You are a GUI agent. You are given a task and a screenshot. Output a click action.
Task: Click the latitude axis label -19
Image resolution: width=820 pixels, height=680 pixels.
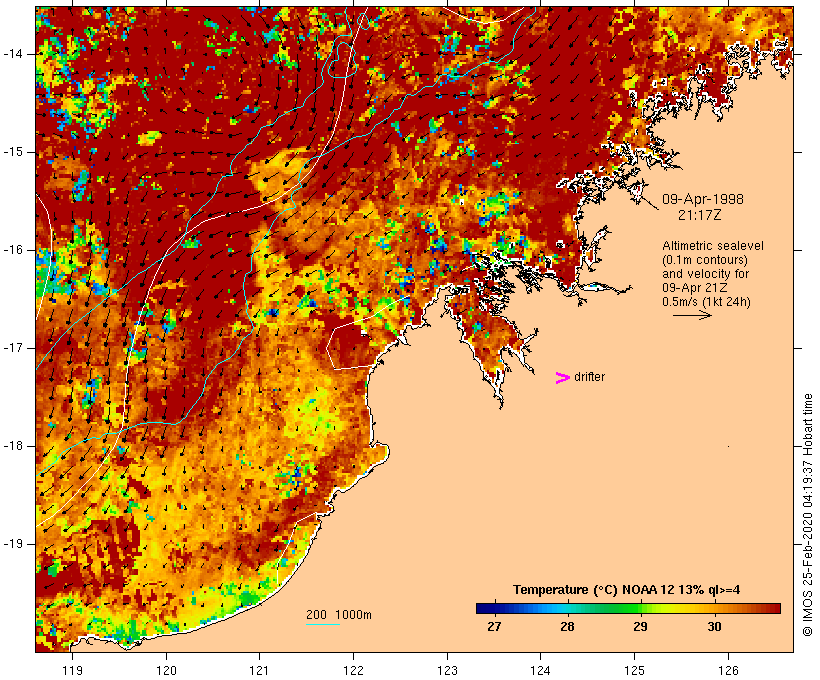click(x=13, y=544)
